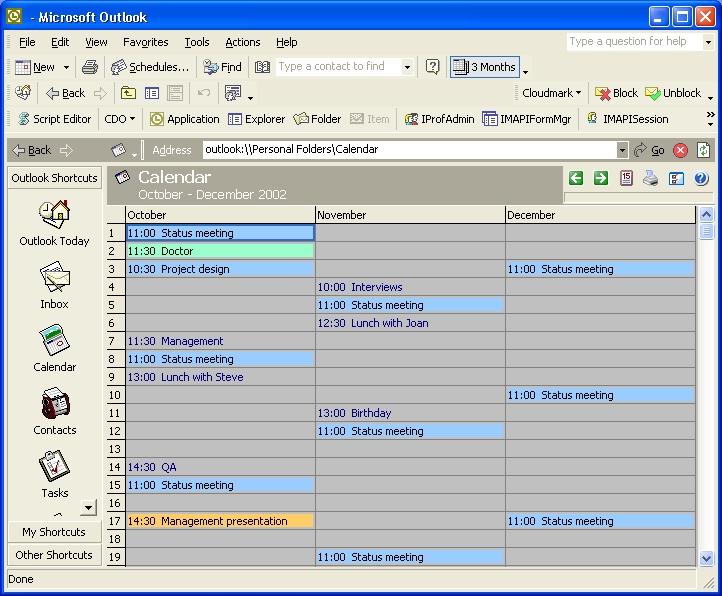Image resolution: width=722 pixels, height=596 pixels.
Task: Expand the help question dropdown arrow
Action: (x=708, y=42)
